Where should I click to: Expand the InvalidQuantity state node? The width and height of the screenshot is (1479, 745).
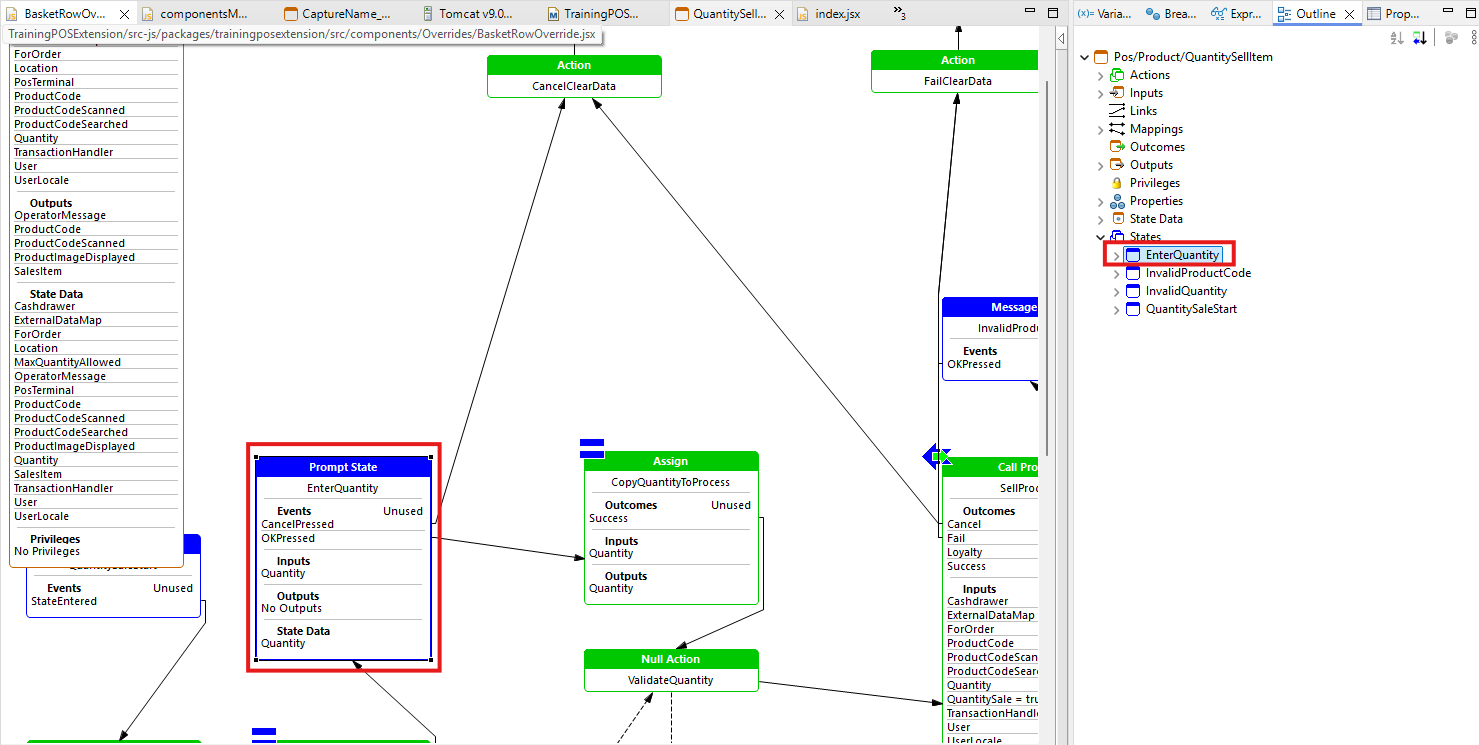tap(1117, 291)
